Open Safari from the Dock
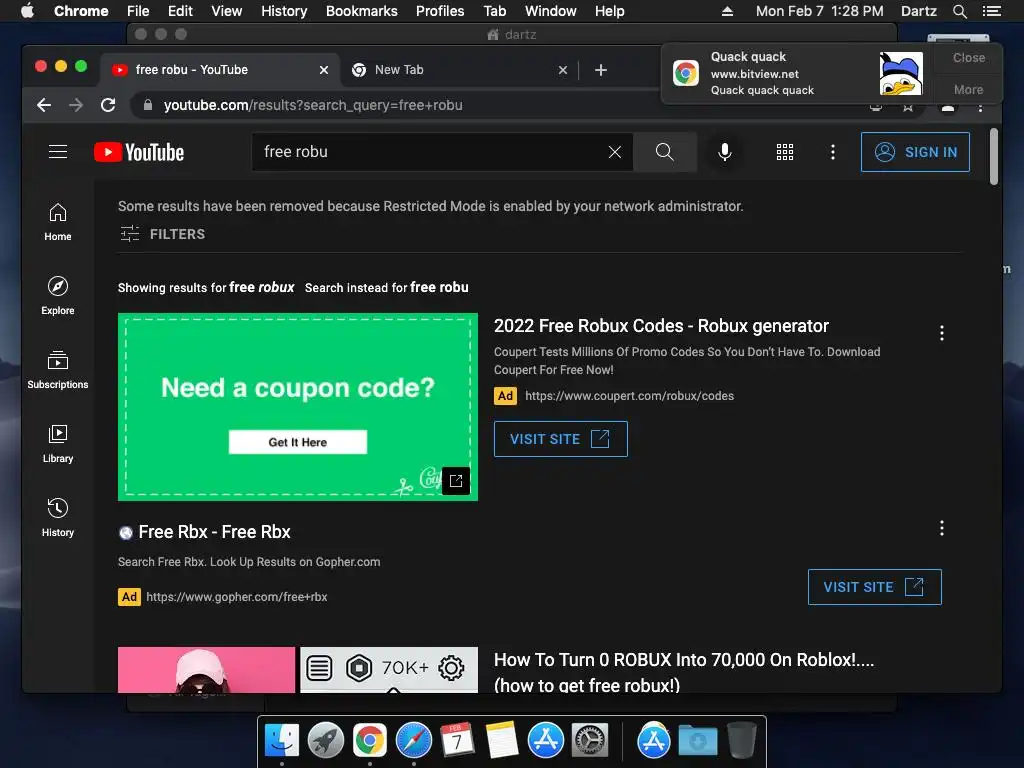Screen dimensions: 1024x768 [x=413, y=740]
